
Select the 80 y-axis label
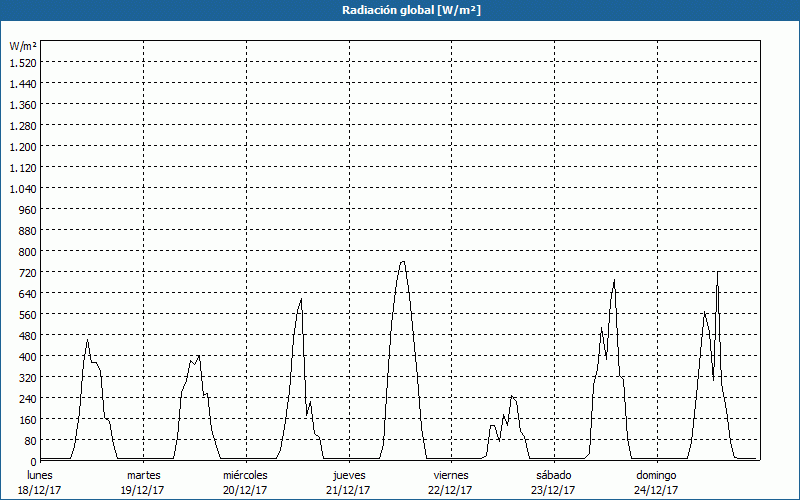pyautogui.click(x=30, y=440)
